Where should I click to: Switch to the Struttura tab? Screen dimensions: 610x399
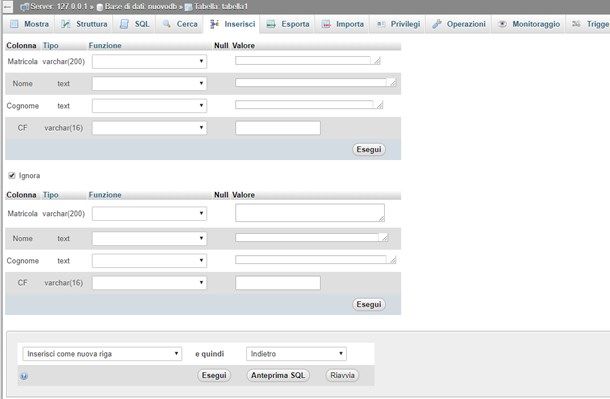(84, 24)
